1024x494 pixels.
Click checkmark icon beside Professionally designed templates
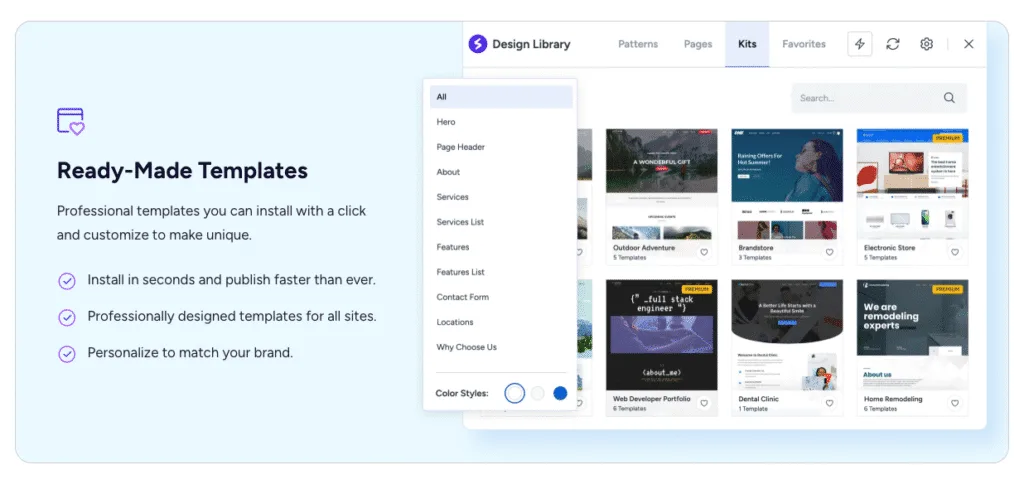[x=67, y=318]
